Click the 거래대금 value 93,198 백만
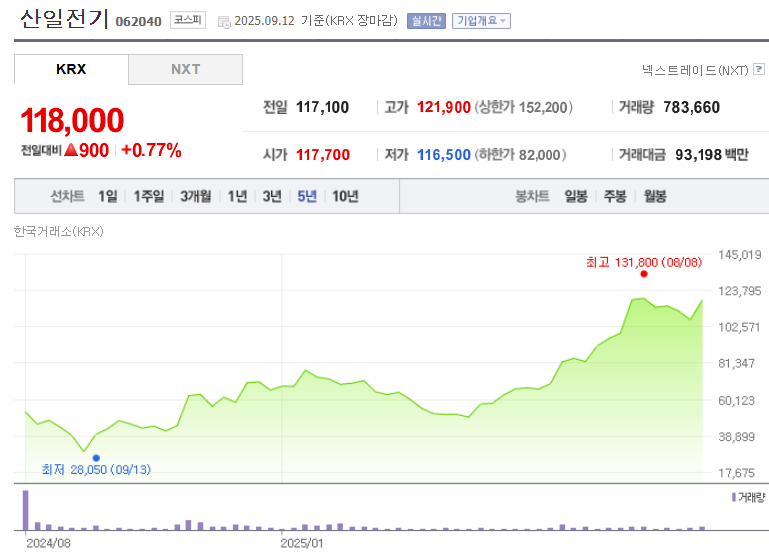Image resolution: width=769 pixels, height=558 pixels. click(x=712, y=154)
